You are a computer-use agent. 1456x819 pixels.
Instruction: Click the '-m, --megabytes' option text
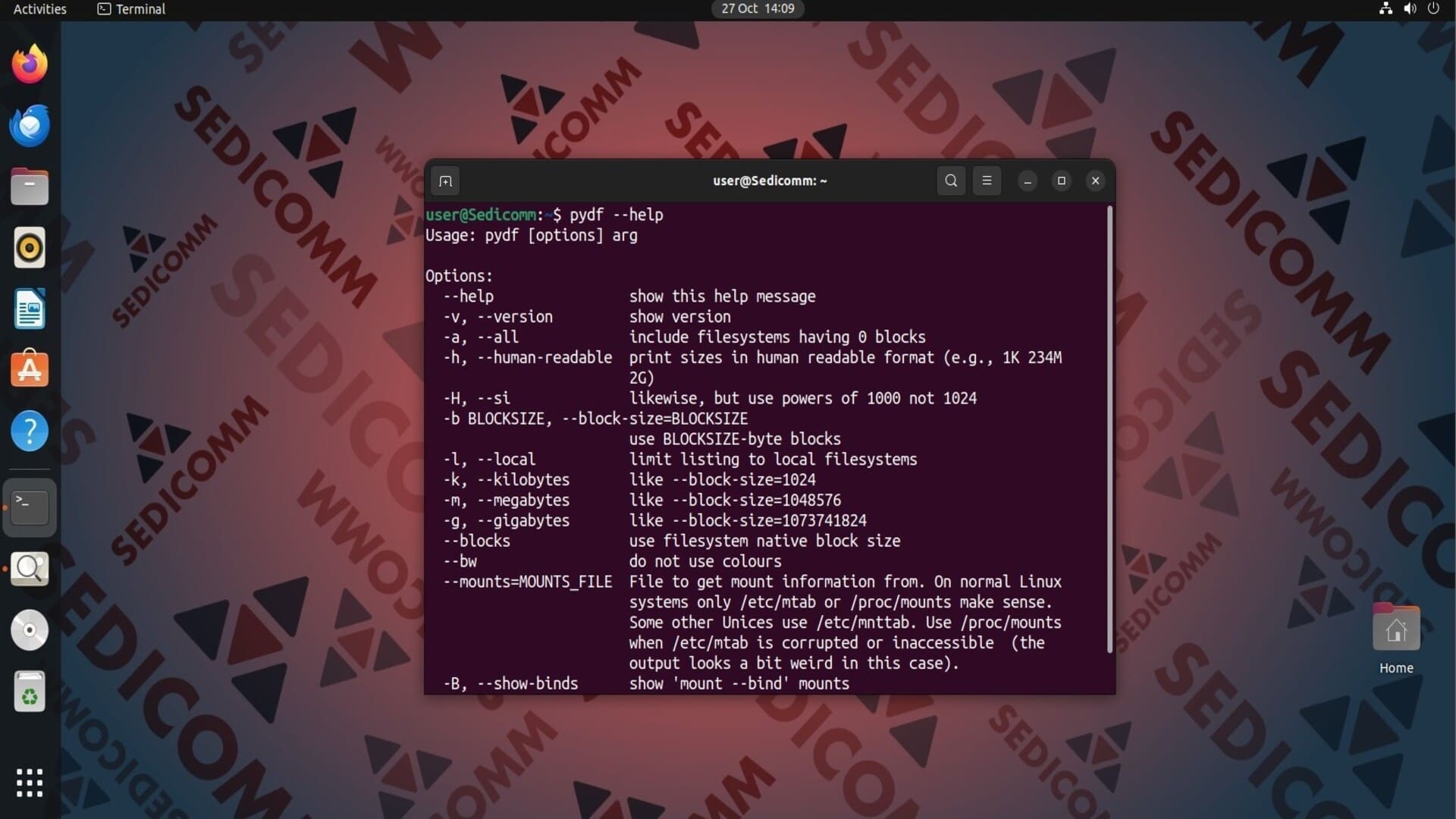click(507, 500)
